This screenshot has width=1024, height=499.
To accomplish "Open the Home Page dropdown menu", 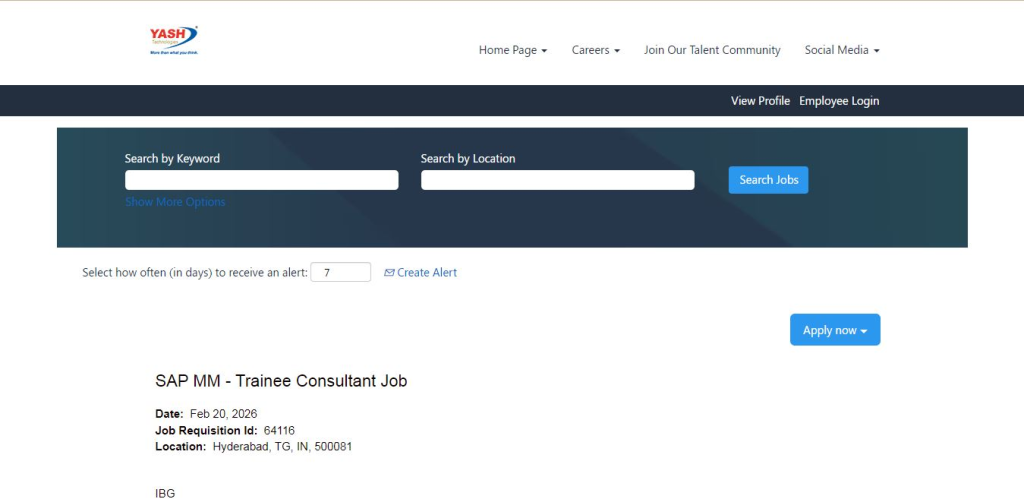I will pos(513,50).
